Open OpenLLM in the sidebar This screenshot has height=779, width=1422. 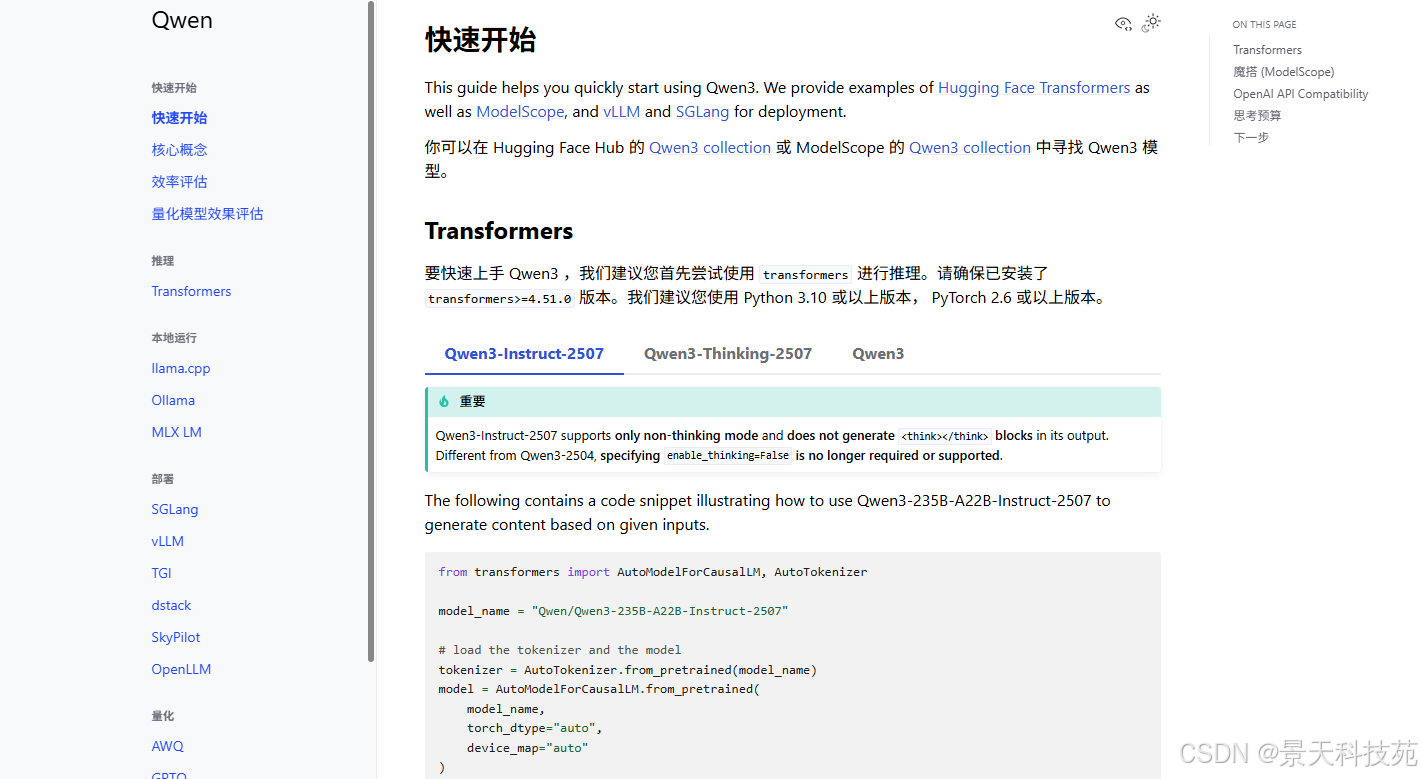(181, 669)
